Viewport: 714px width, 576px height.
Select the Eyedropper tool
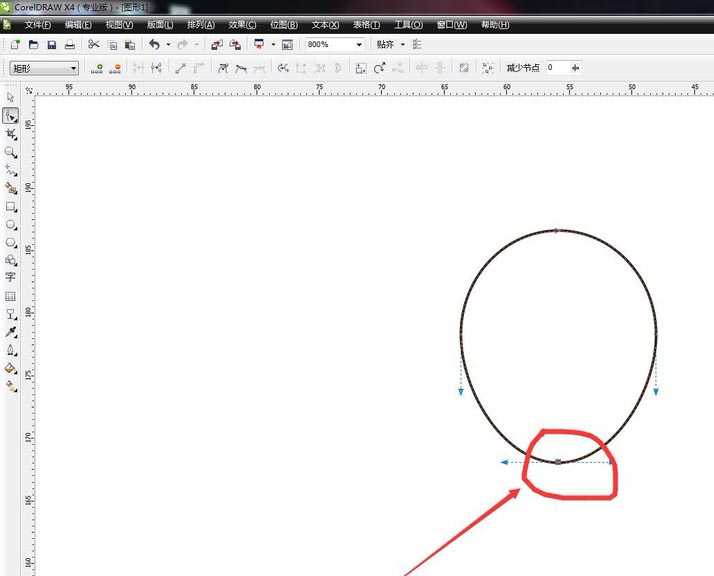coord(10,332)
